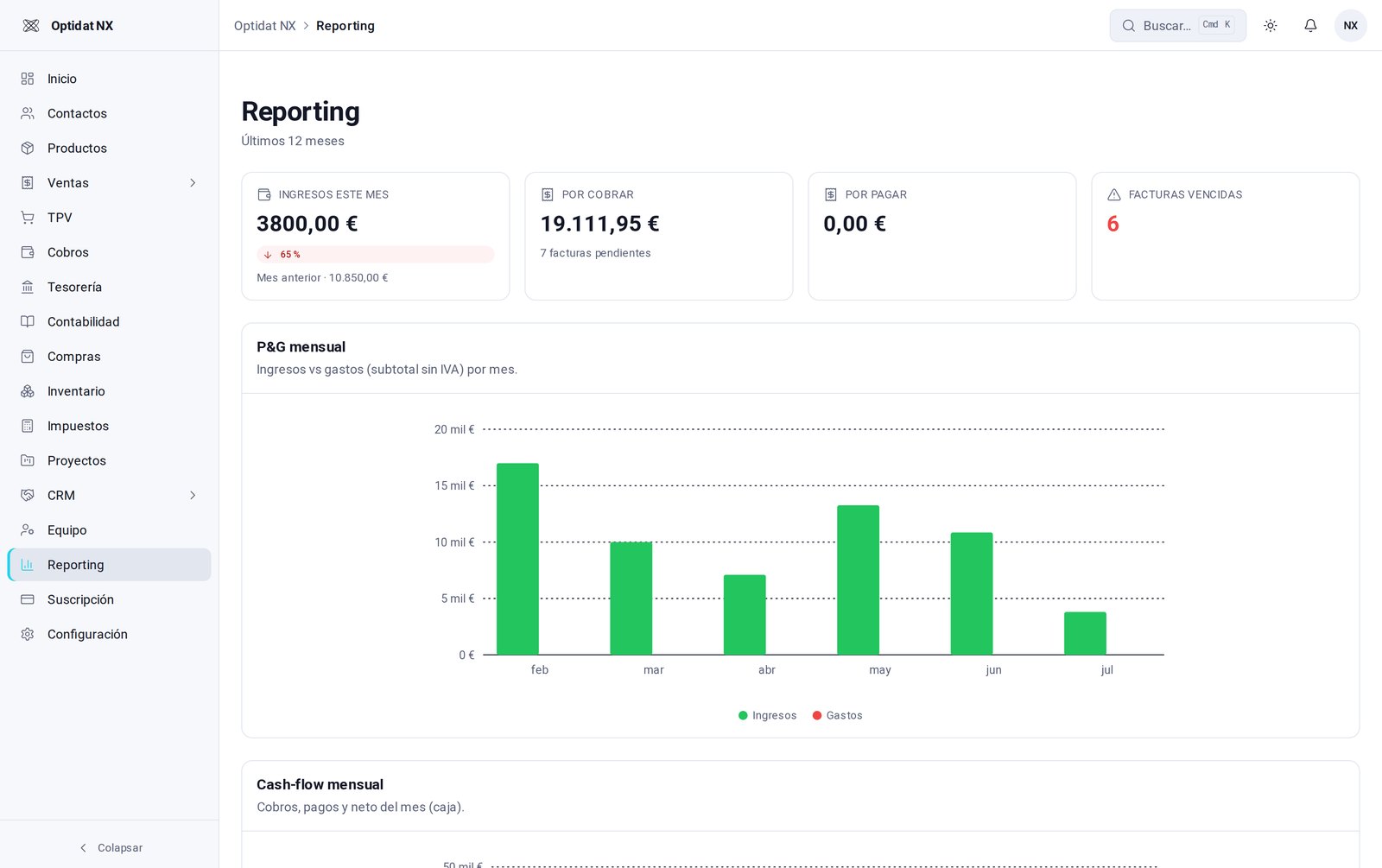
Task: Select the Tesorería bank icon
Action: (x=28, y=287)
